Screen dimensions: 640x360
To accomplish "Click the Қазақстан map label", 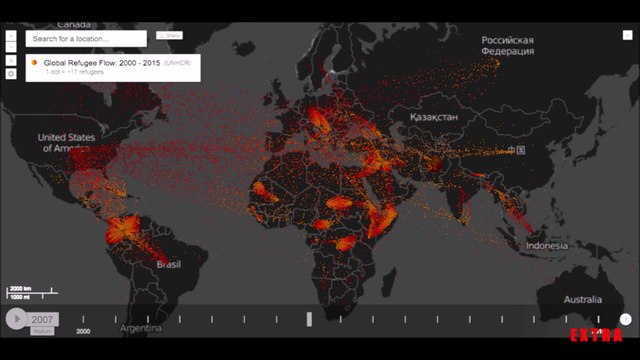I will pos(434,117).
